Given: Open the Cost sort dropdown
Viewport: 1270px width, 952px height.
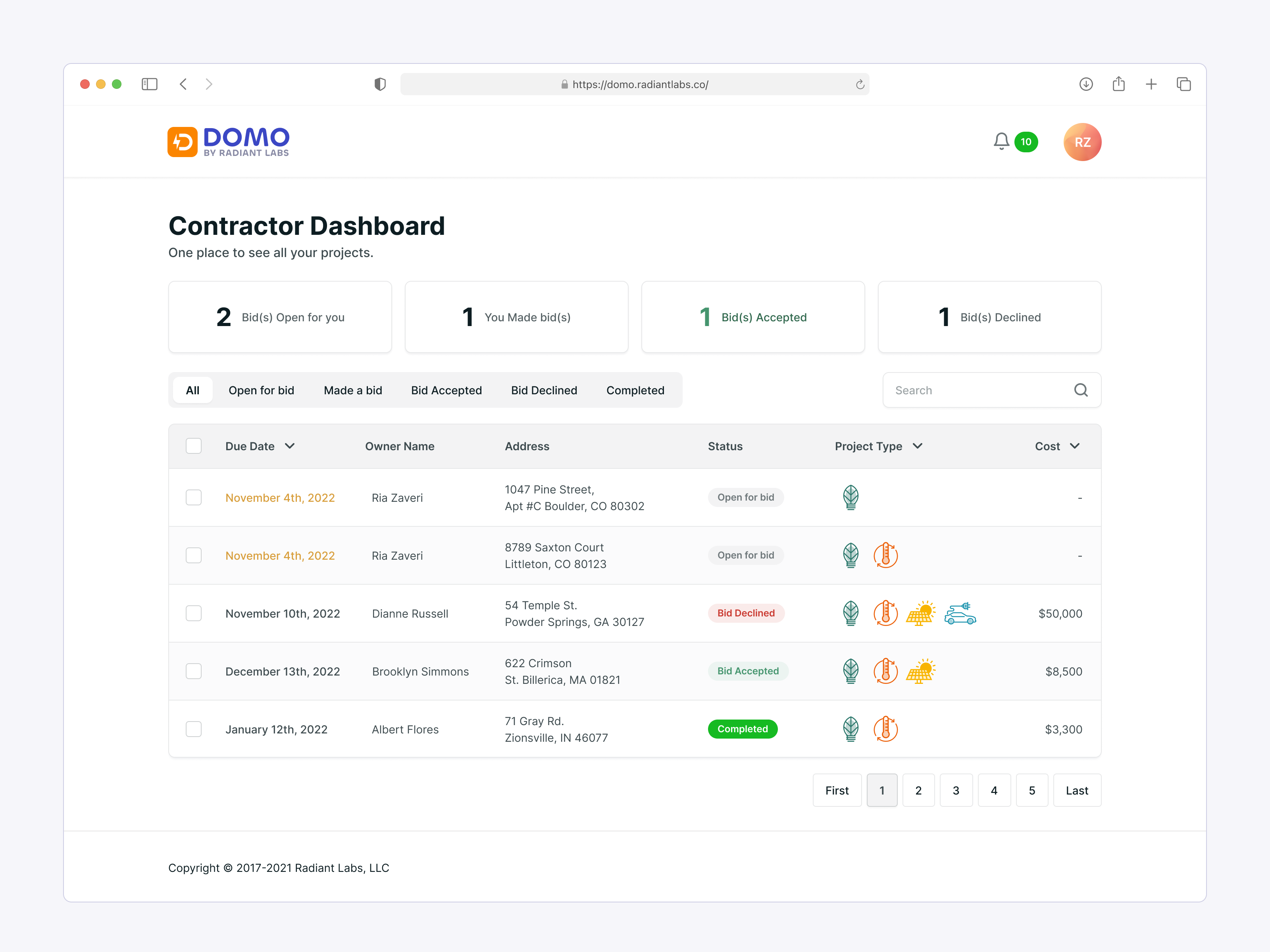Looking at the screenshot, I should click(x=1075, y=446).
